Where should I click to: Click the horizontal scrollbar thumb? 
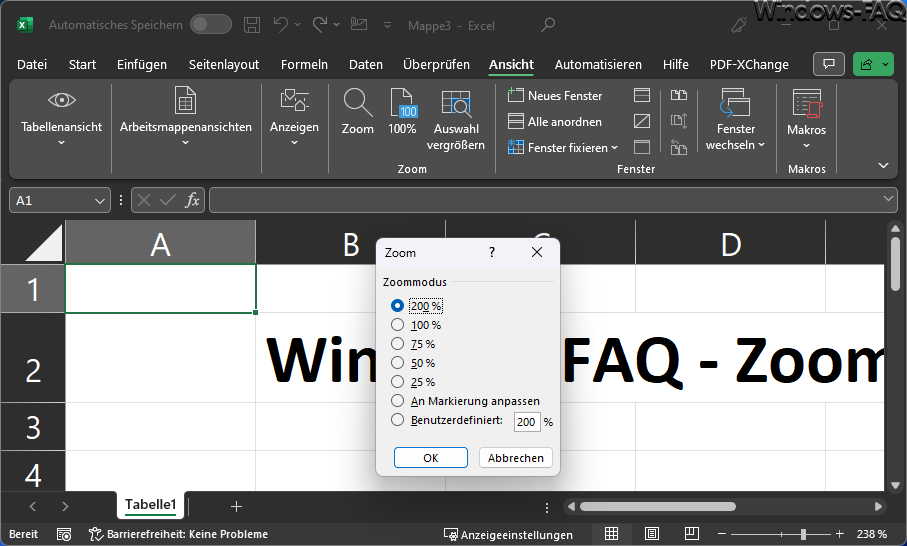click(x=658, y=507)
